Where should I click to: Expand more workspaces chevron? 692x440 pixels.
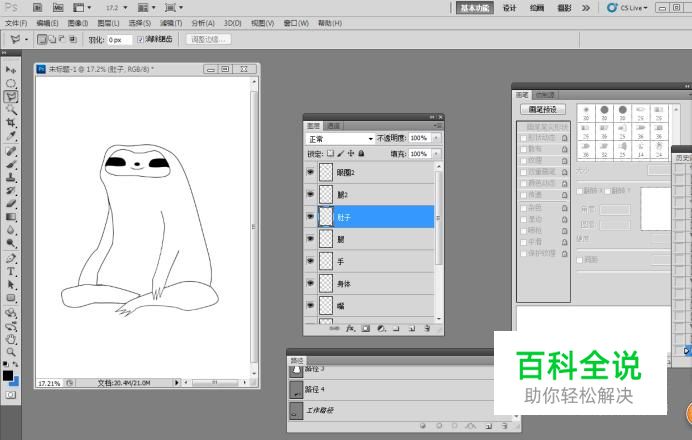586,8
